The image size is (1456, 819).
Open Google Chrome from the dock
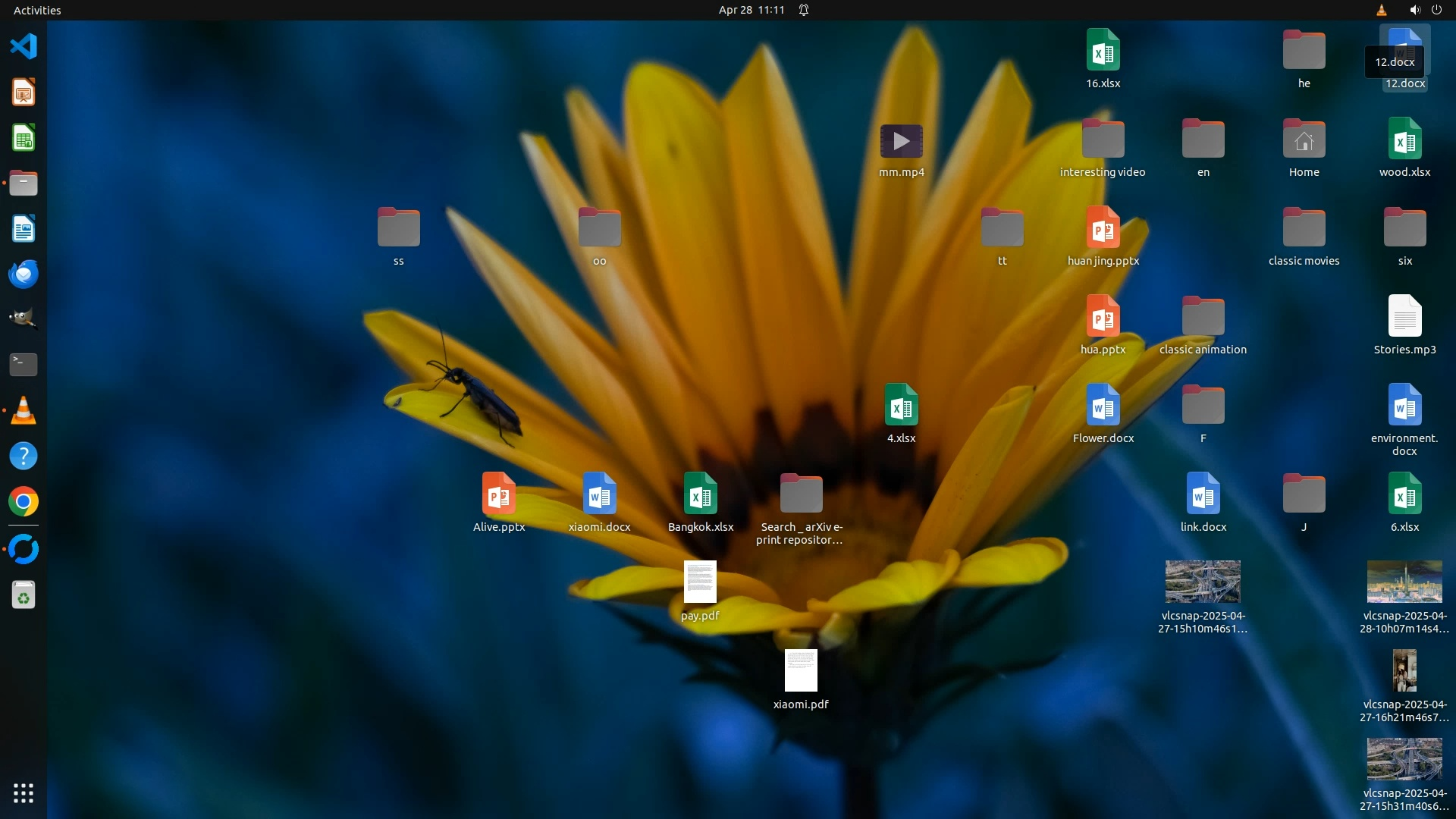pyautogui.click(x=24, y=502)
